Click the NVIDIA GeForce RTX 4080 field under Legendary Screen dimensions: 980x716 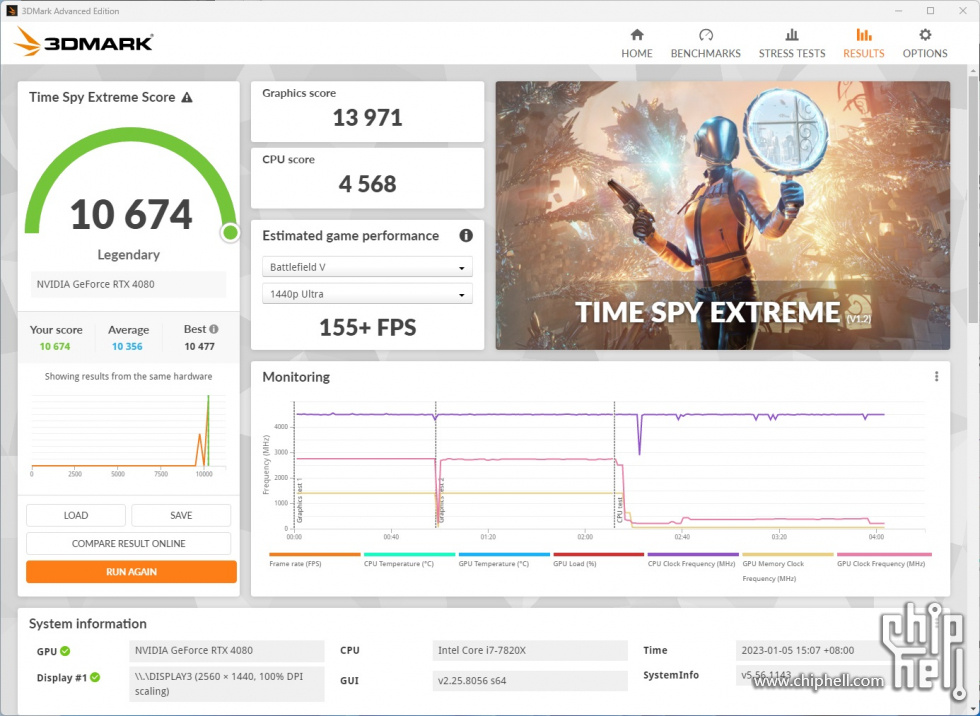pyautogui.click(x=129, y=284)
